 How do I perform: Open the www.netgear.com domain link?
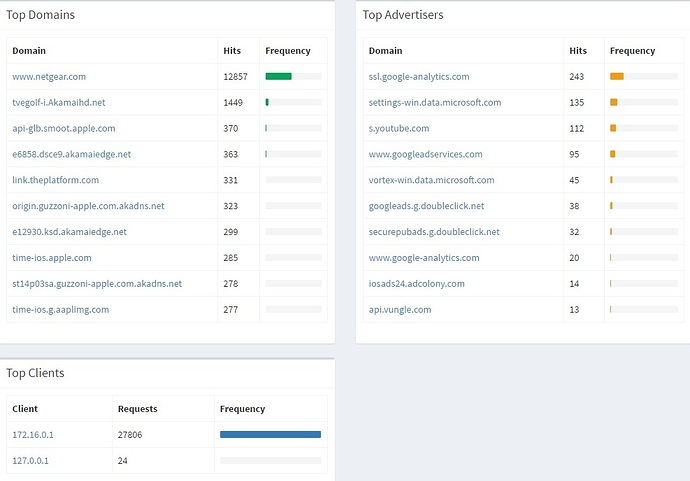point(49,76)
